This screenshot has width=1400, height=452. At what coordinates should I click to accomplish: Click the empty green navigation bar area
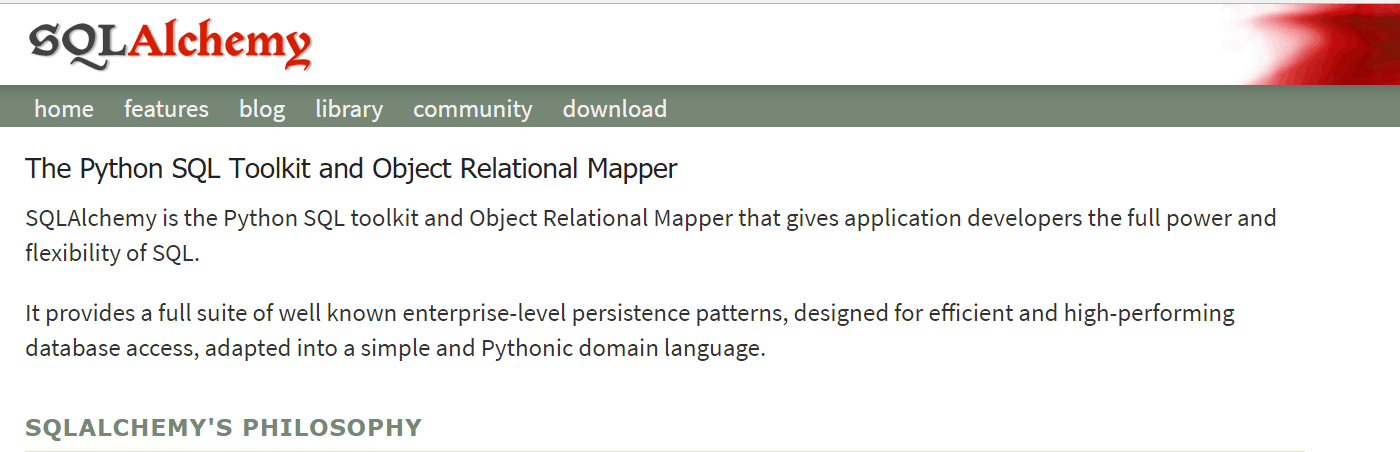1000,108
